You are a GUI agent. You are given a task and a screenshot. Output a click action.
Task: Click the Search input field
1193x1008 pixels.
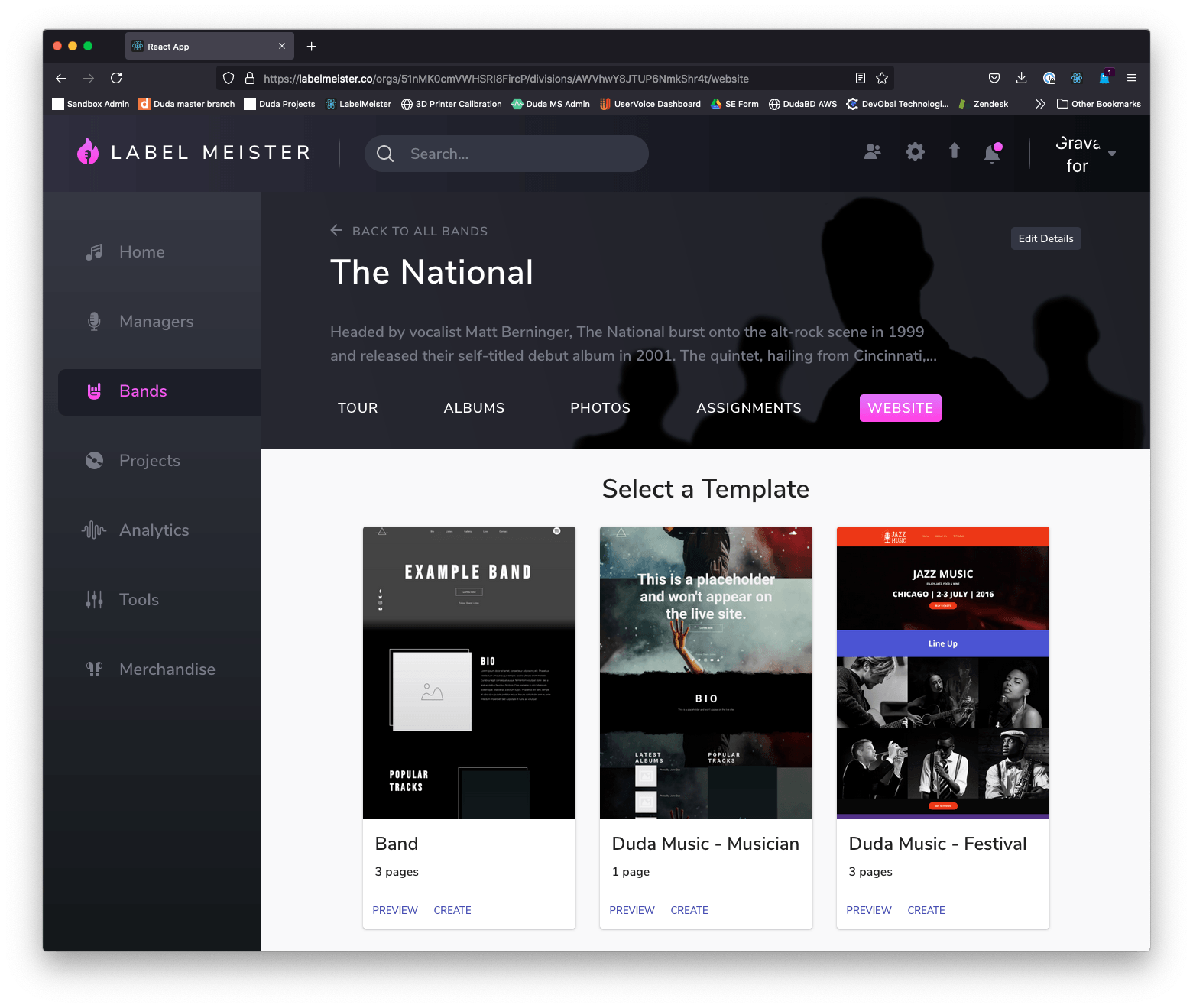(507, 154)
